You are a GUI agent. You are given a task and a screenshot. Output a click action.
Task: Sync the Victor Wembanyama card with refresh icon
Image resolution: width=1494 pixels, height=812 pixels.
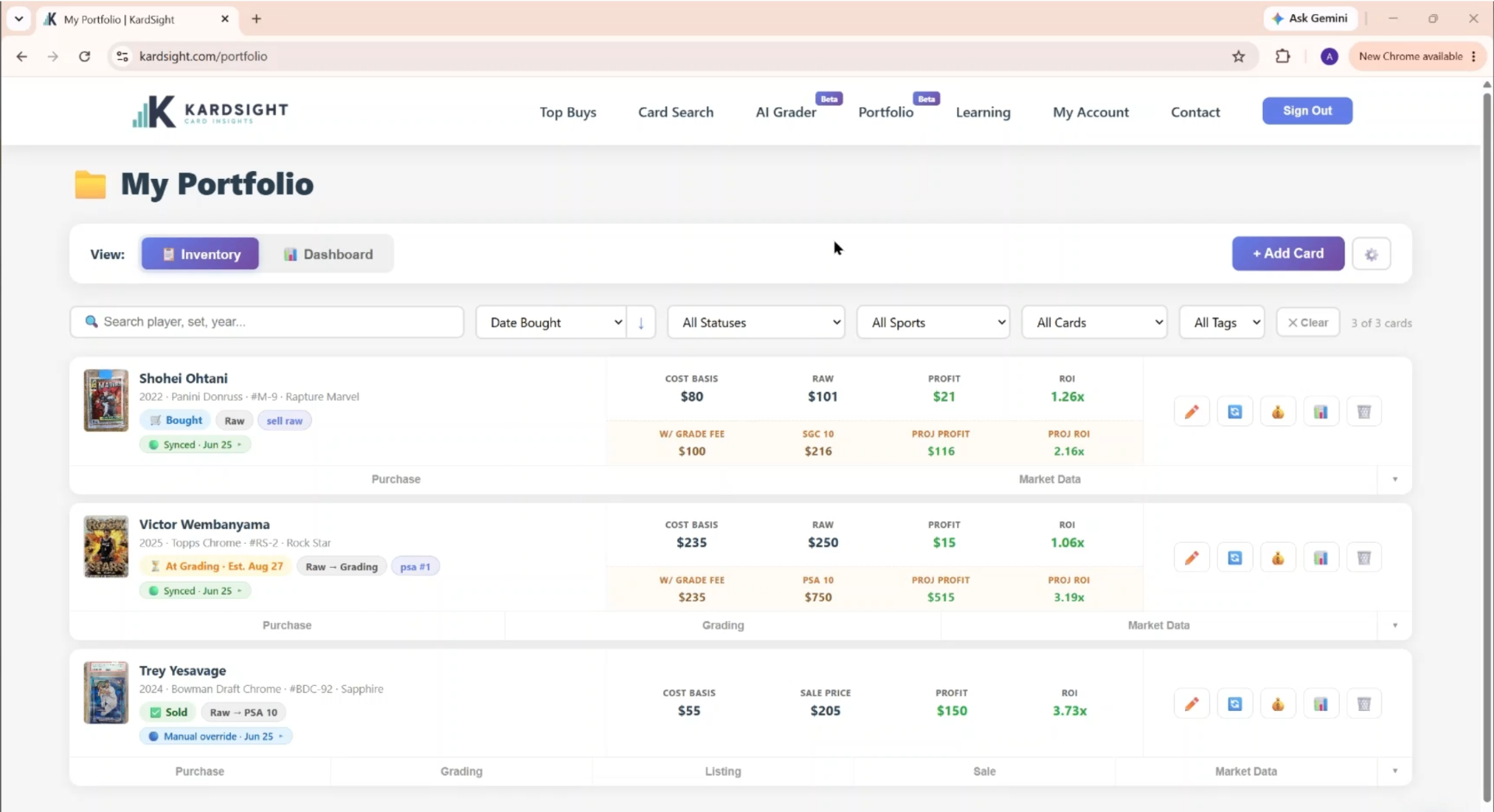click(1235, 558)
